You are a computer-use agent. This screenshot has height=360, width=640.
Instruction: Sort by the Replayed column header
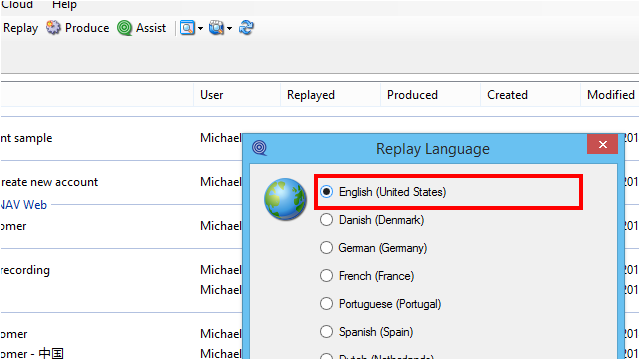(x=311, y=95)
